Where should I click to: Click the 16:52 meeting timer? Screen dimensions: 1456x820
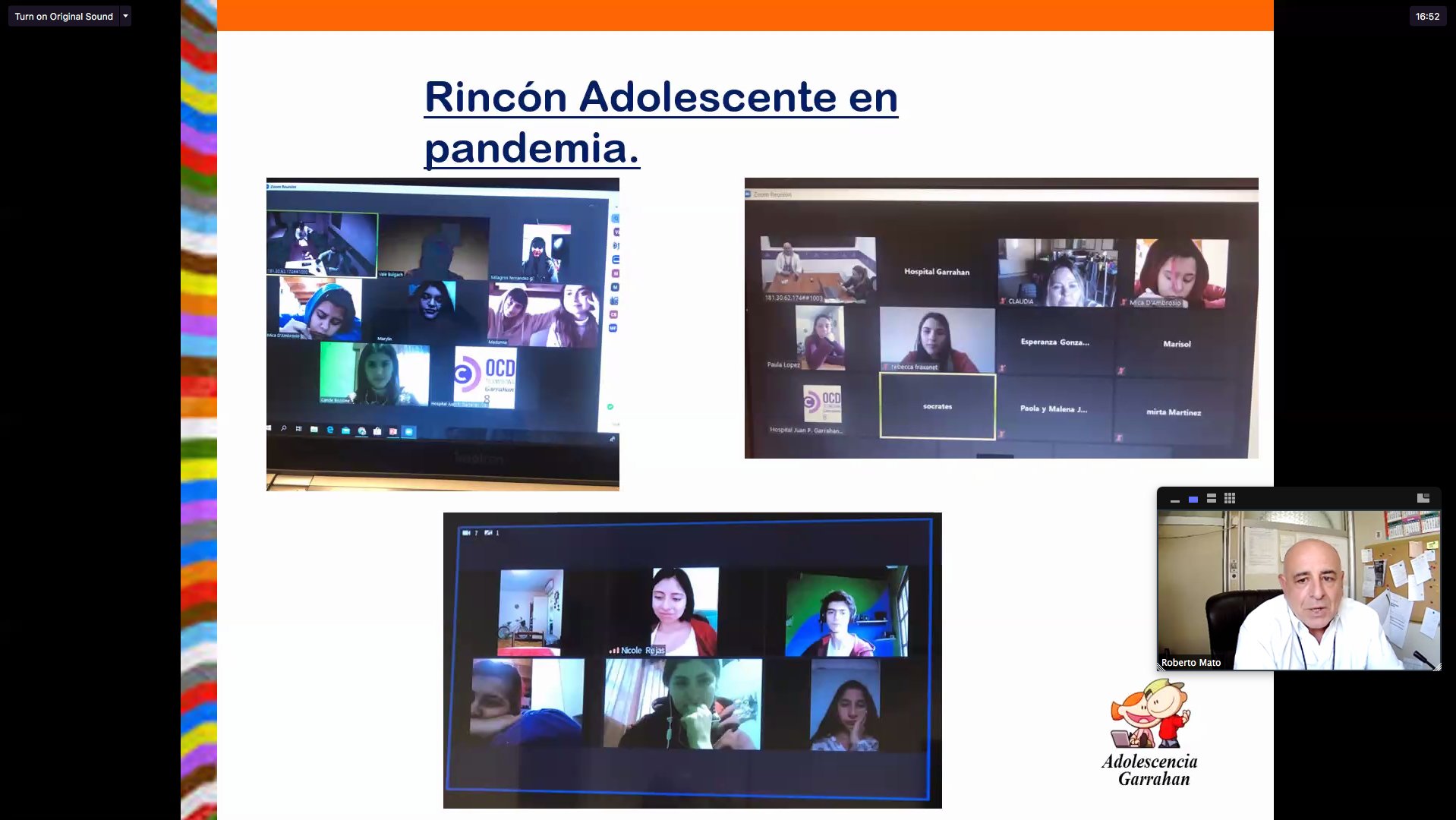click(x=1427, y=16)
